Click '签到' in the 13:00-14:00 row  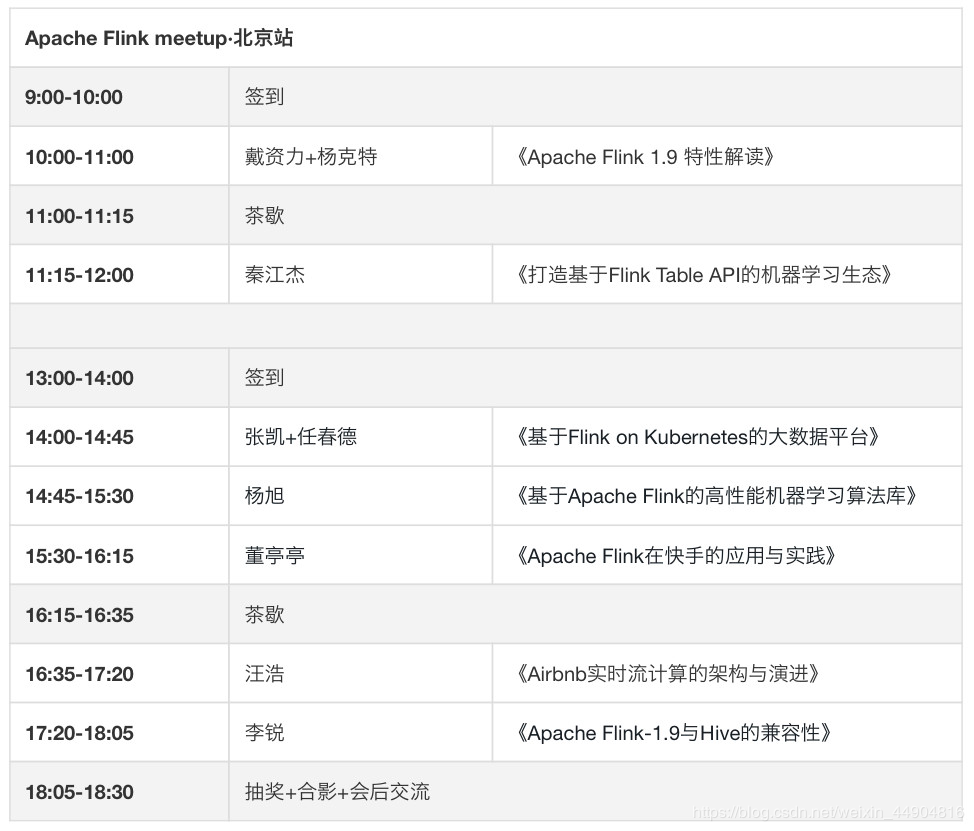tap(265, 377)
